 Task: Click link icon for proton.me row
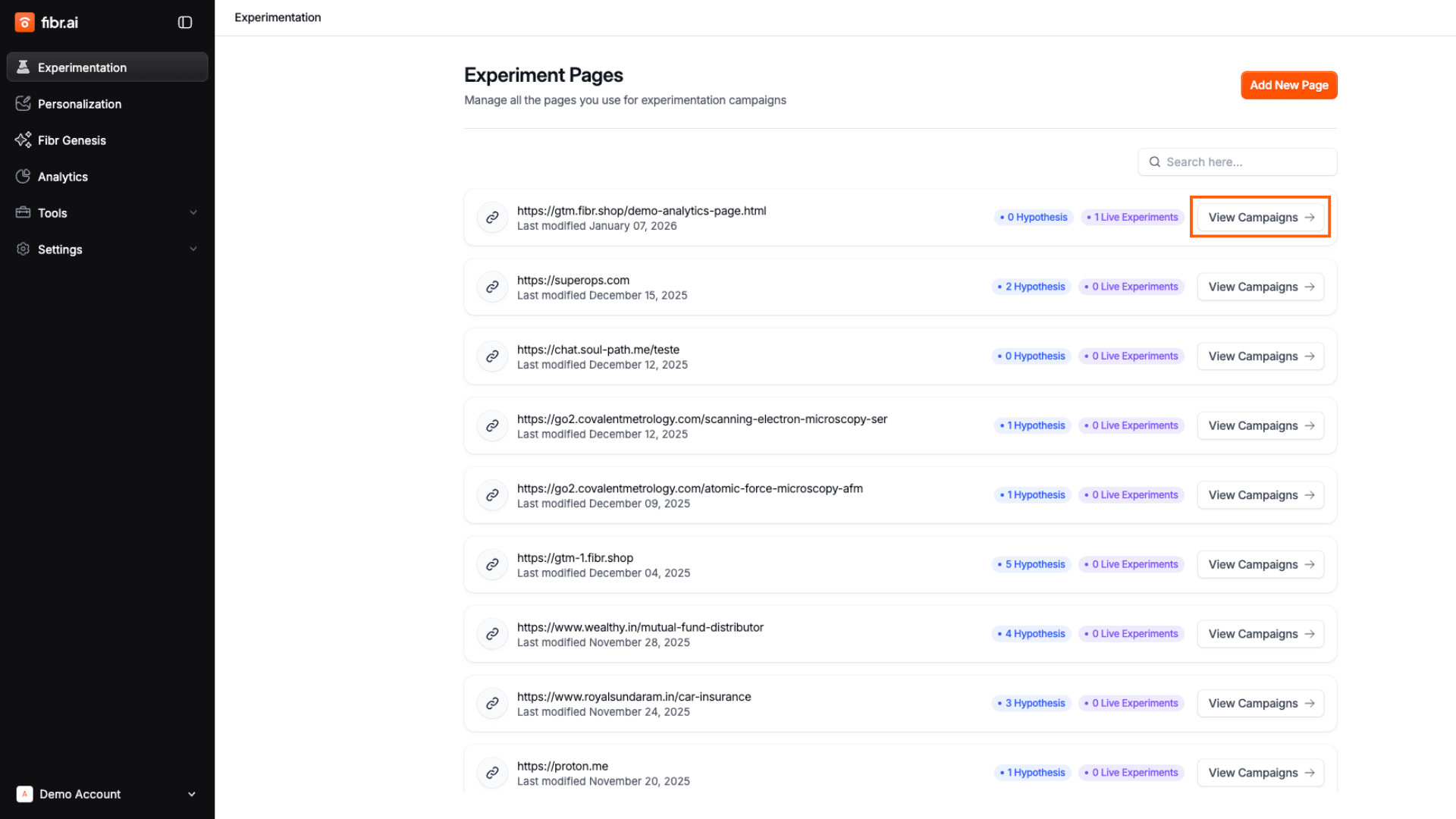(x=492, y=773)
